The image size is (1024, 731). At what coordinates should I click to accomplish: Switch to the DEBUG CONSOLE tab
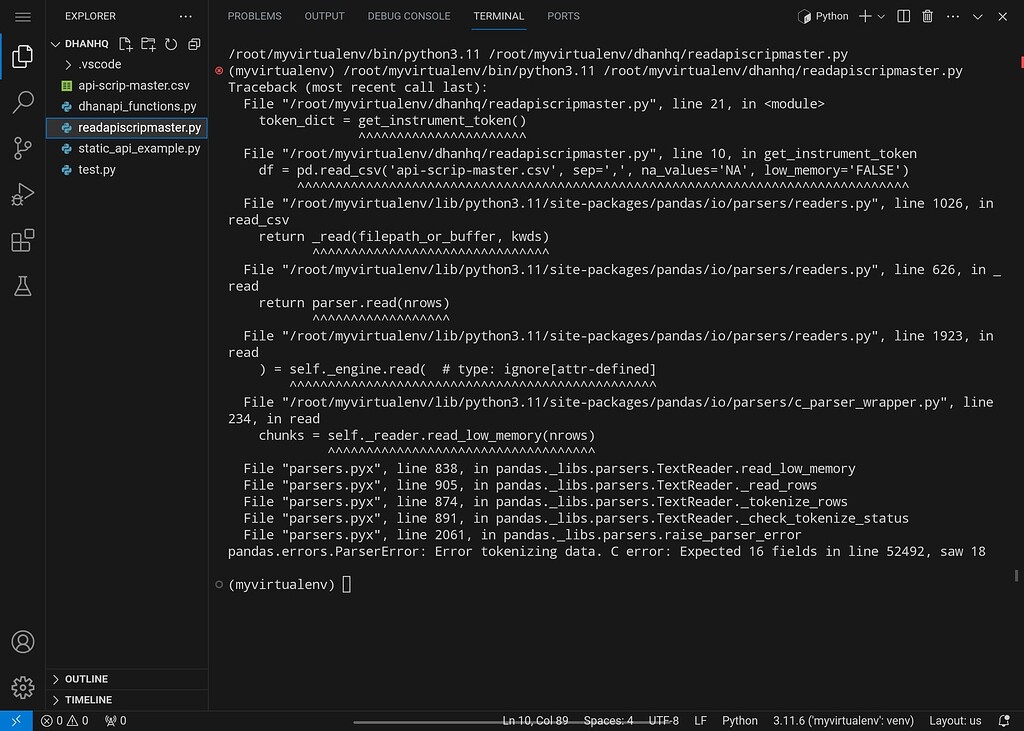click(409, 16)
